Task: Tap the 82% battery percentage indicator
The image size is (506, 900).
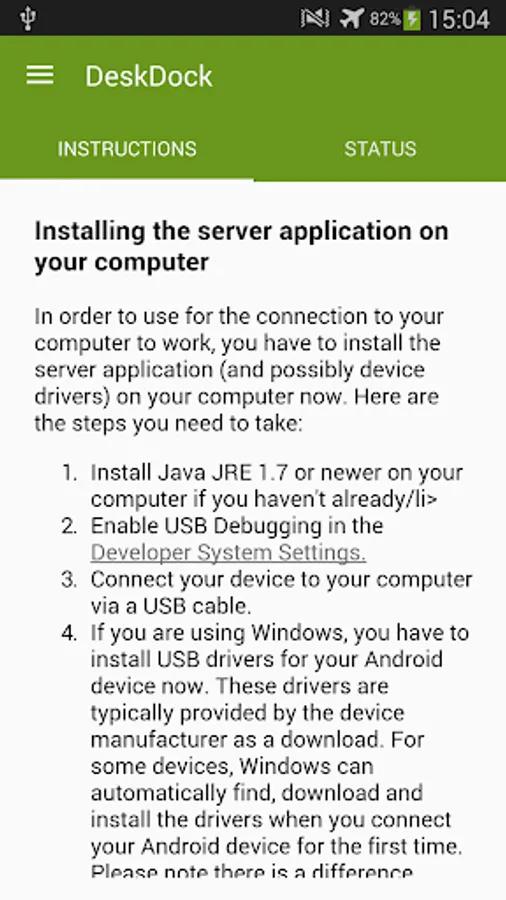Action: pos(385,20)
